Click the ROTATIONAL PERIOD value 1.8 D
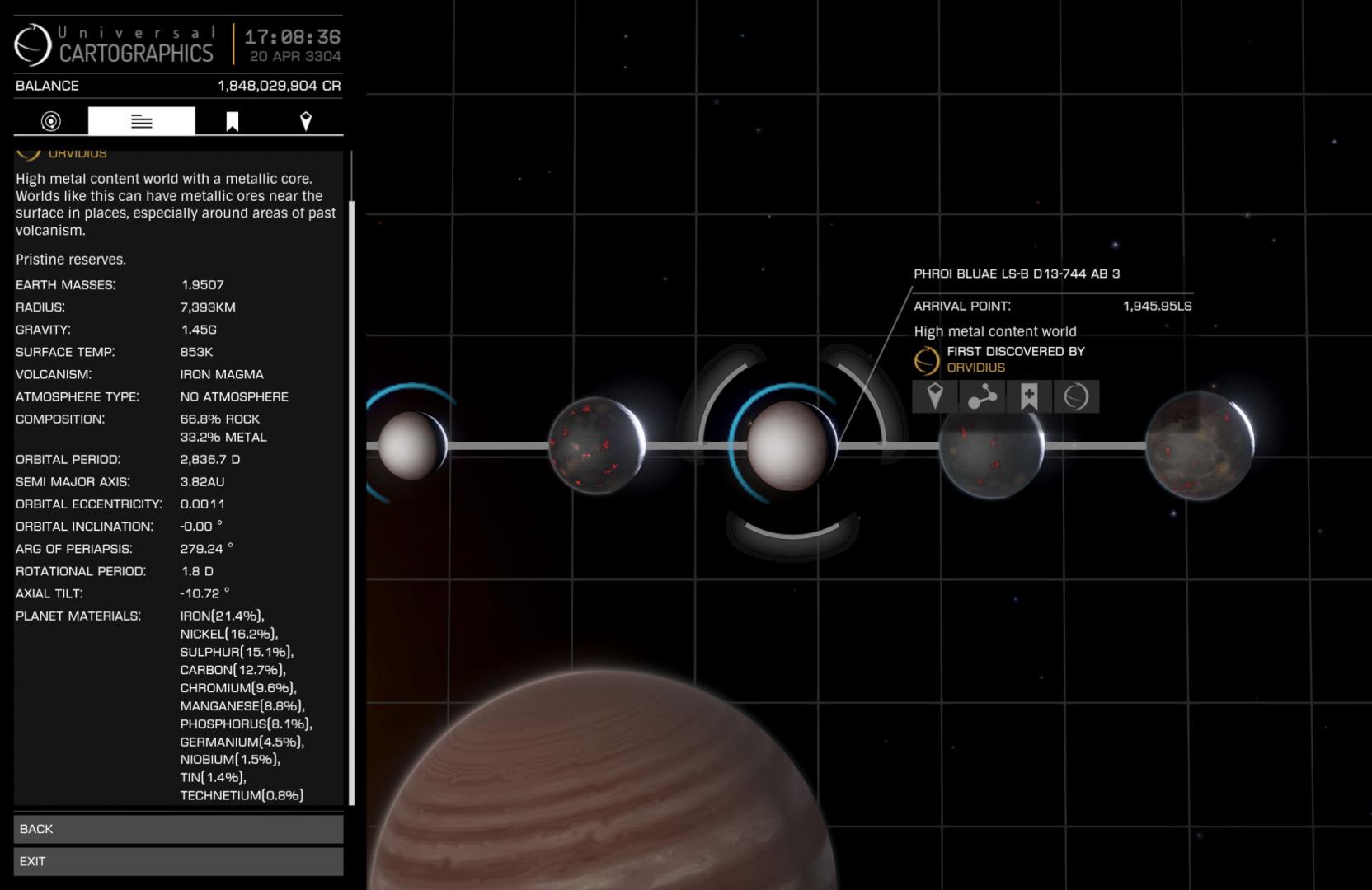 click(x=197, y=571)
